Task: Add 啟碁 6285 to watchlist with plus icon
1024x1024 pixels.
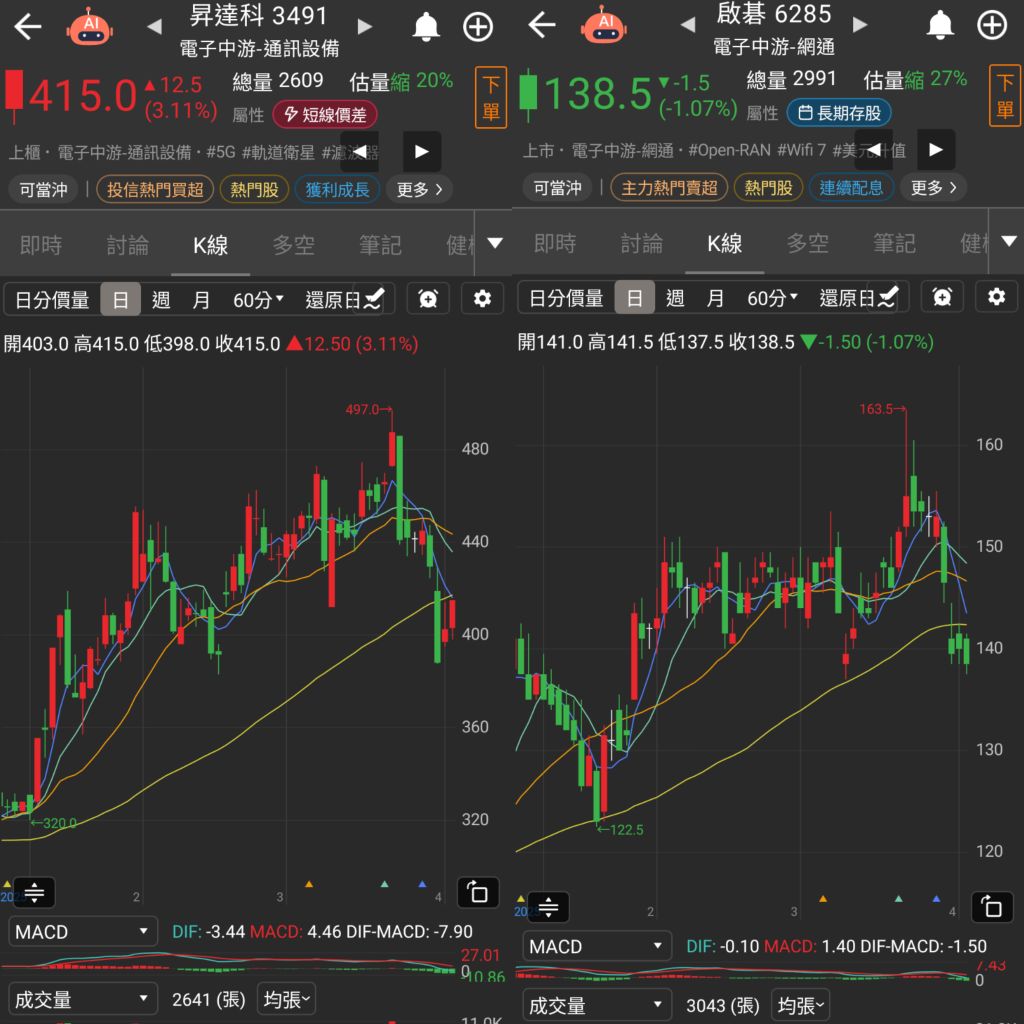Action: click(991, 26)
